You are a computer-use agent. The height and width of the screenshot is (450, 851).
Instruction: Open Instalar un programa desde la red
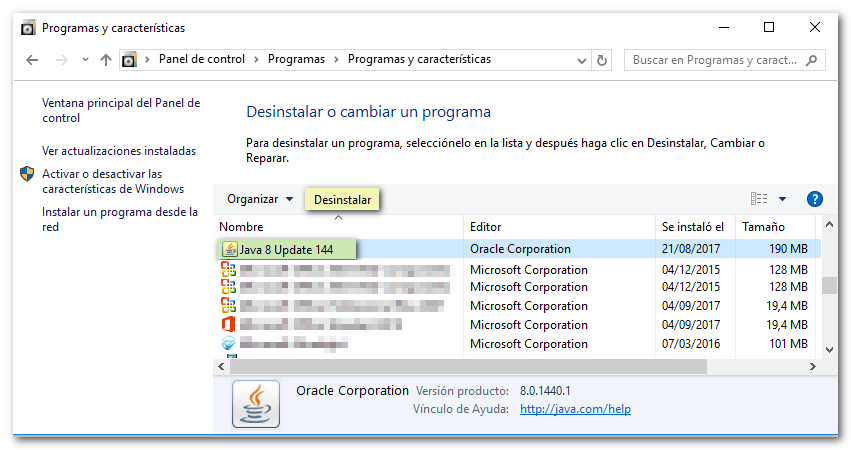(x=120, y=219)
